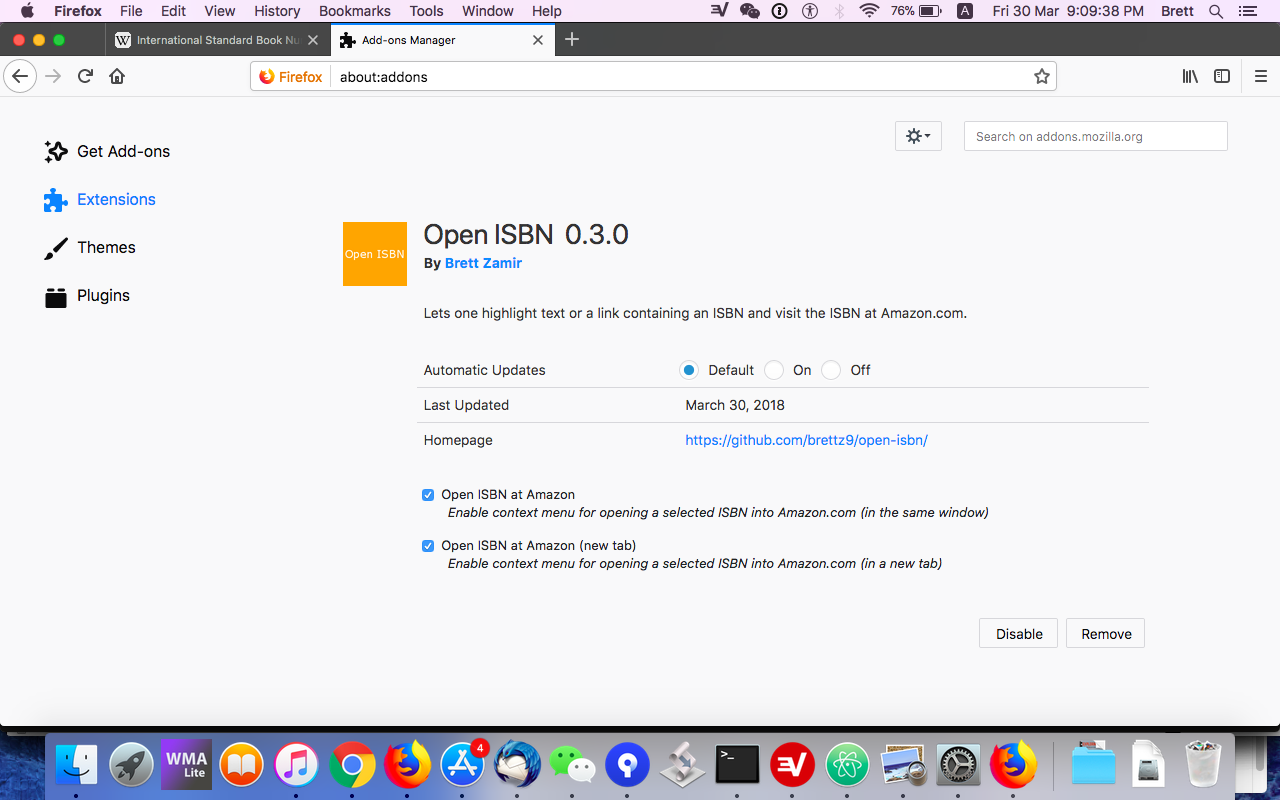Click the Wi-Fi status icon in menu bar
Screen dimensions: 1280x800
coord(869,11)
